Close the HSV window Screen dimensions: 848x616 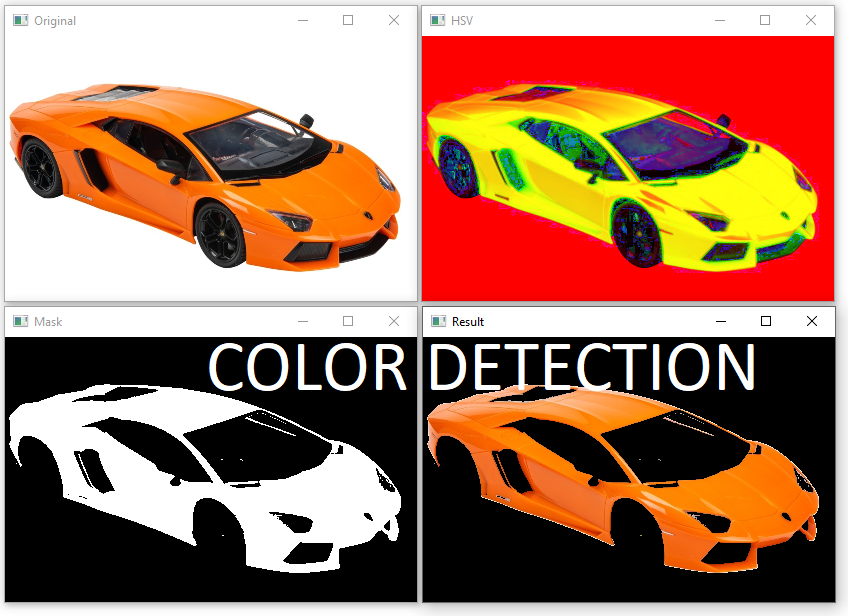[x=811, y=20]
